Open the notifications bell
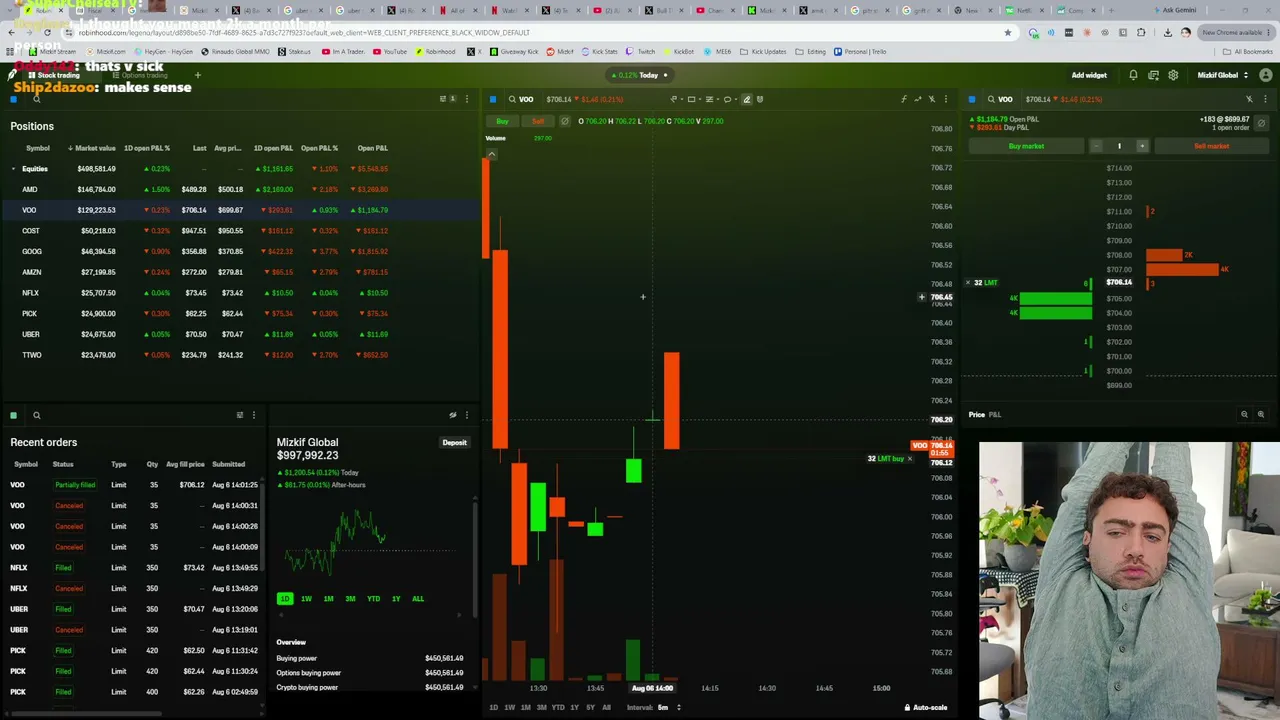The width and height of the screenshot is (1280, 720). (x=1133, y=75)
